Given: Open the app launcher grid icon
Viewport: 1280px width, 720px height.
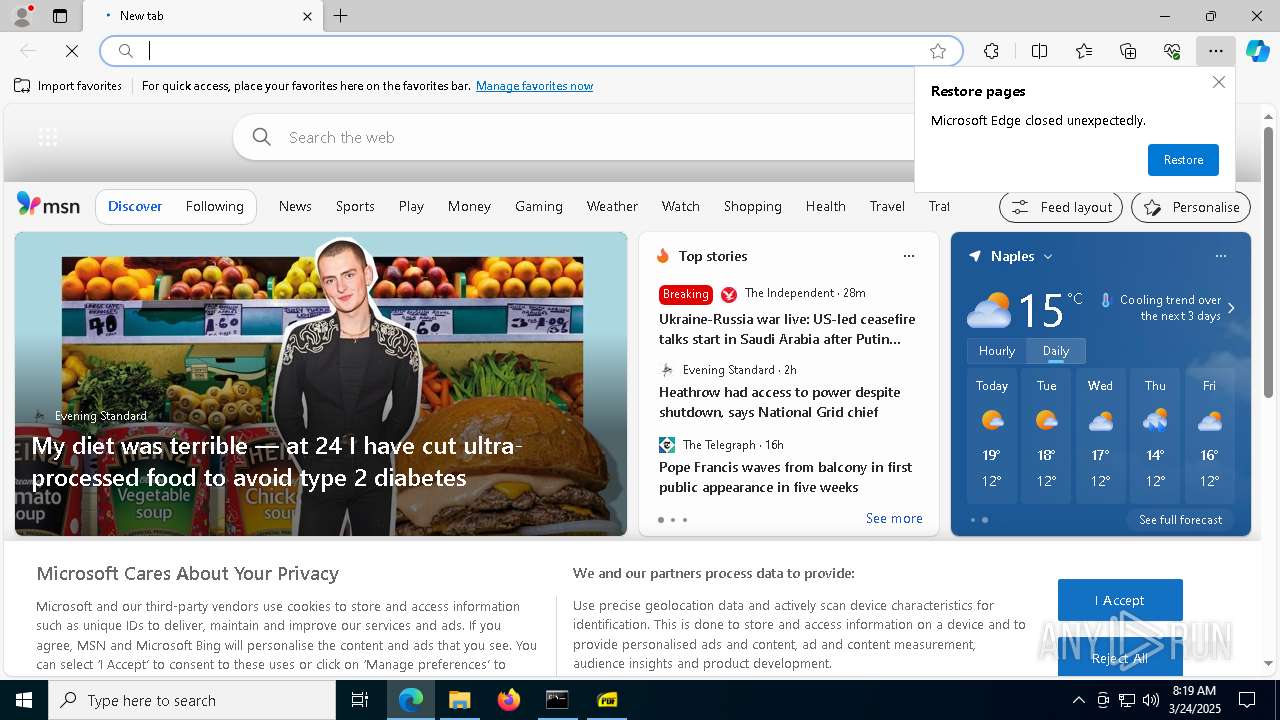Looking at the screenshot, I should 47,137.
